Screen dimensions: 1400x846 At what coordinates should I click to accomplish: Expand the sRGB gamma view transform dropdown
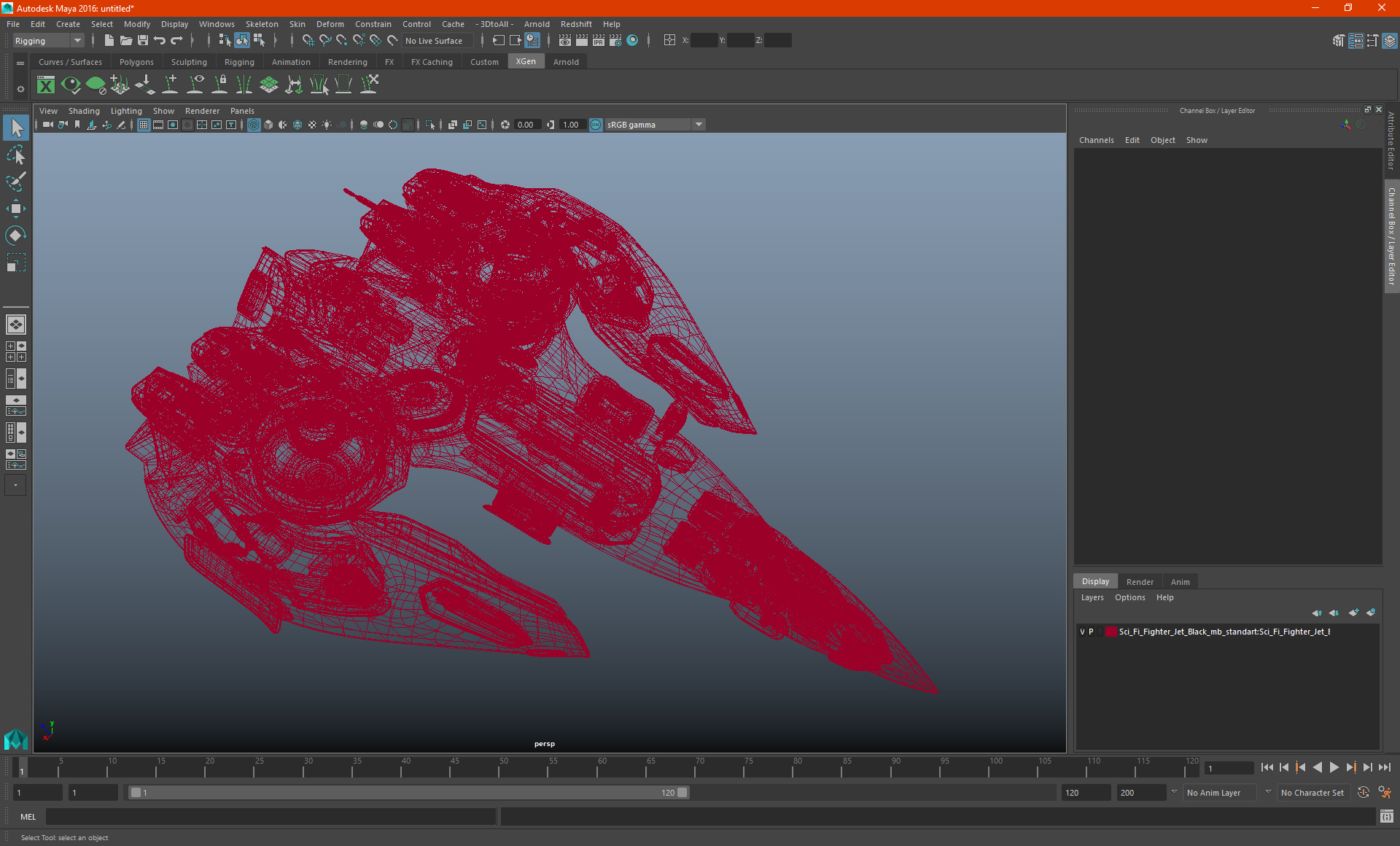click(x=699, y=125)
